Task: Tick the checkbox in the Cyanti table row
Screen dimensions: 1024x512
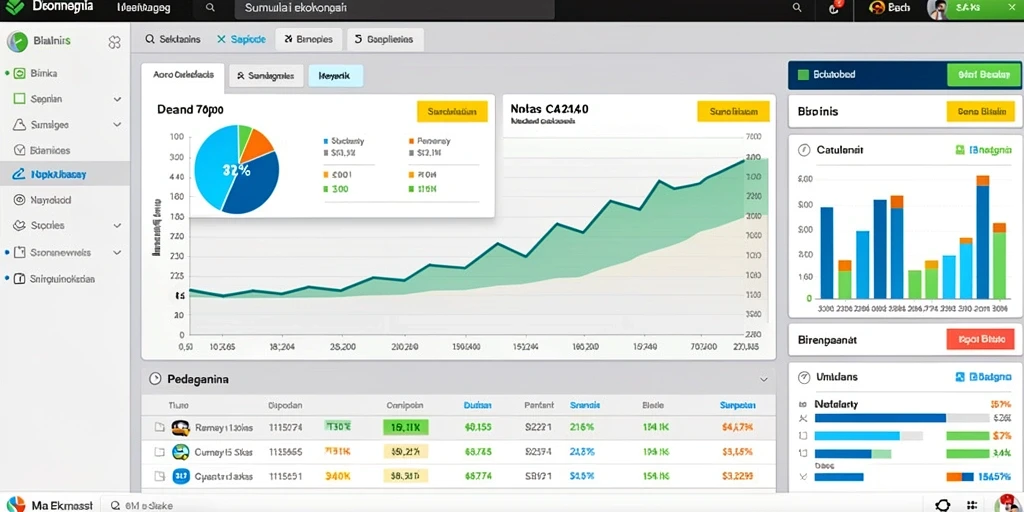Action: [x=159, y=476]
